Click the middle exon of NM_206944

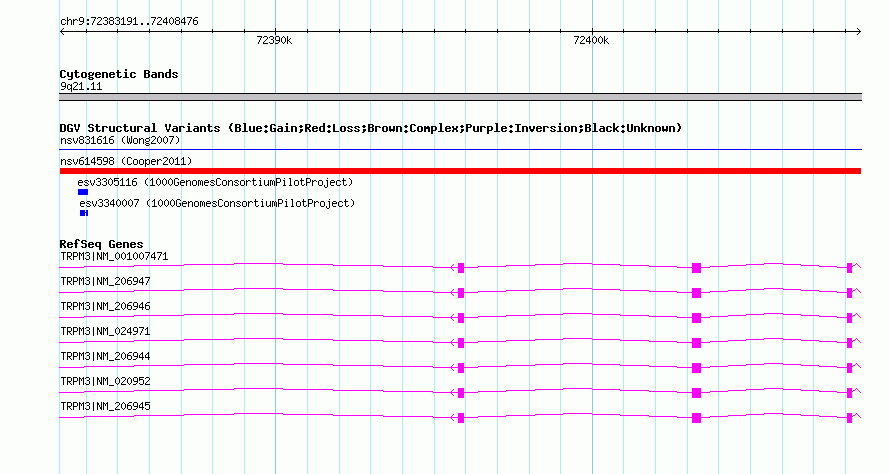pos(696,368)
